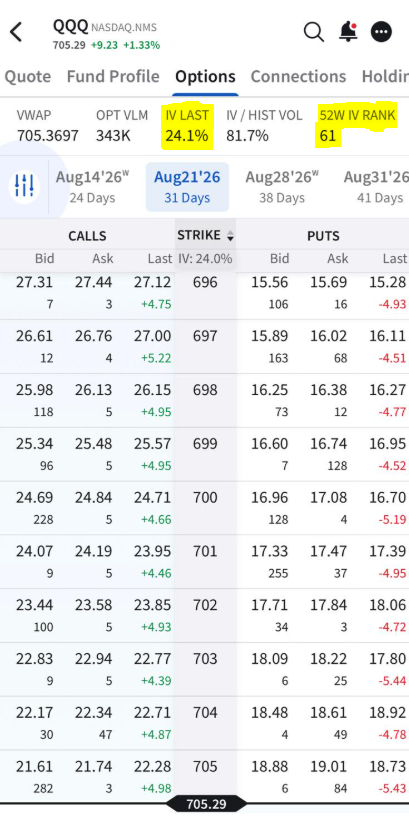Tap the 702 call ask 23.58
Image resolution: width=409 pixels, height=819 pixels.
click(93, 605)
